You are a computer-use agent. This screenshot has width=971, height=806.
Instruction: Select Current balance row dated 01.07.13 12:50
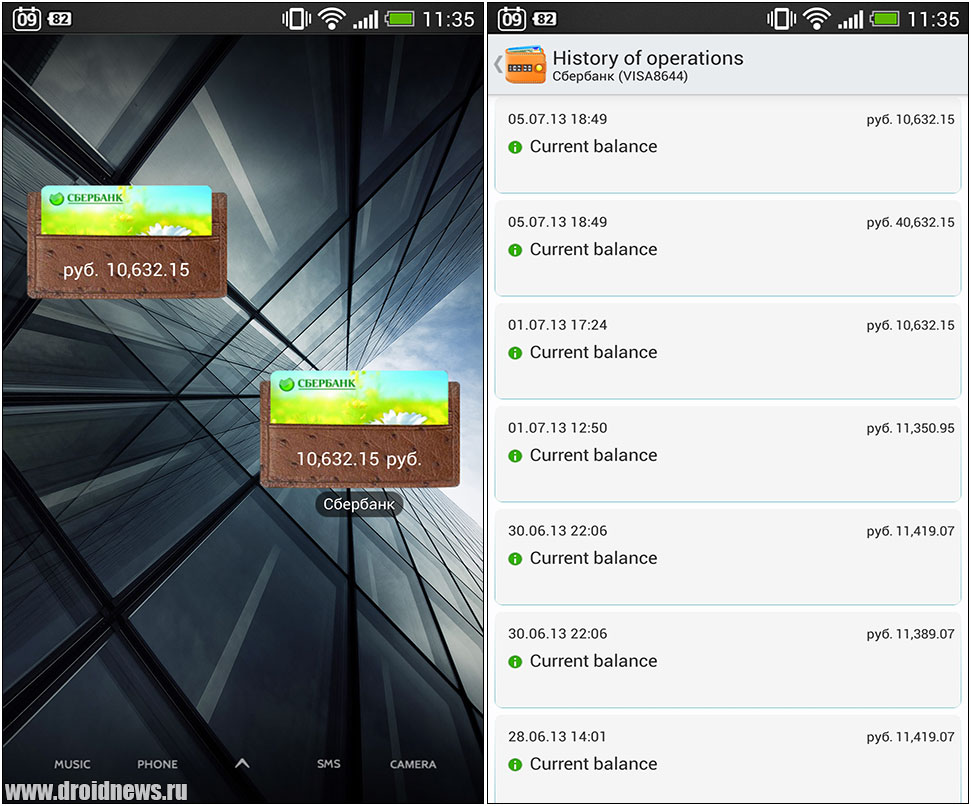[728, 454]
